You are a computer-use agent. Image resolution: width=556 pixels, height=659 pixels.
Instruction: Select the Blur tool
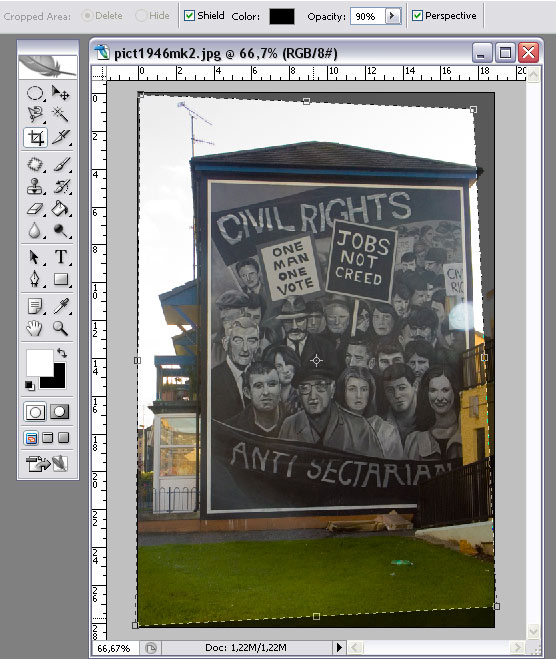(35, 230)
